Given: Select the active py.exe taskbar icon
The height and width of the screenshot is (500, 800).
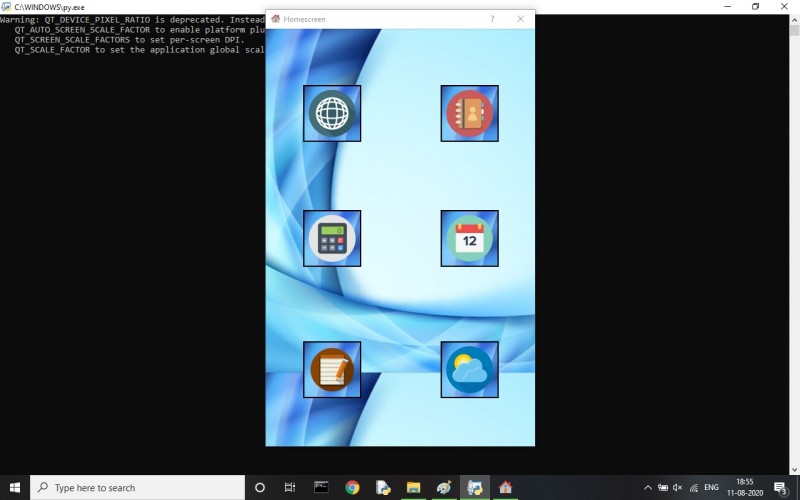Looking at the screenshot, I should tap(474, 488).
